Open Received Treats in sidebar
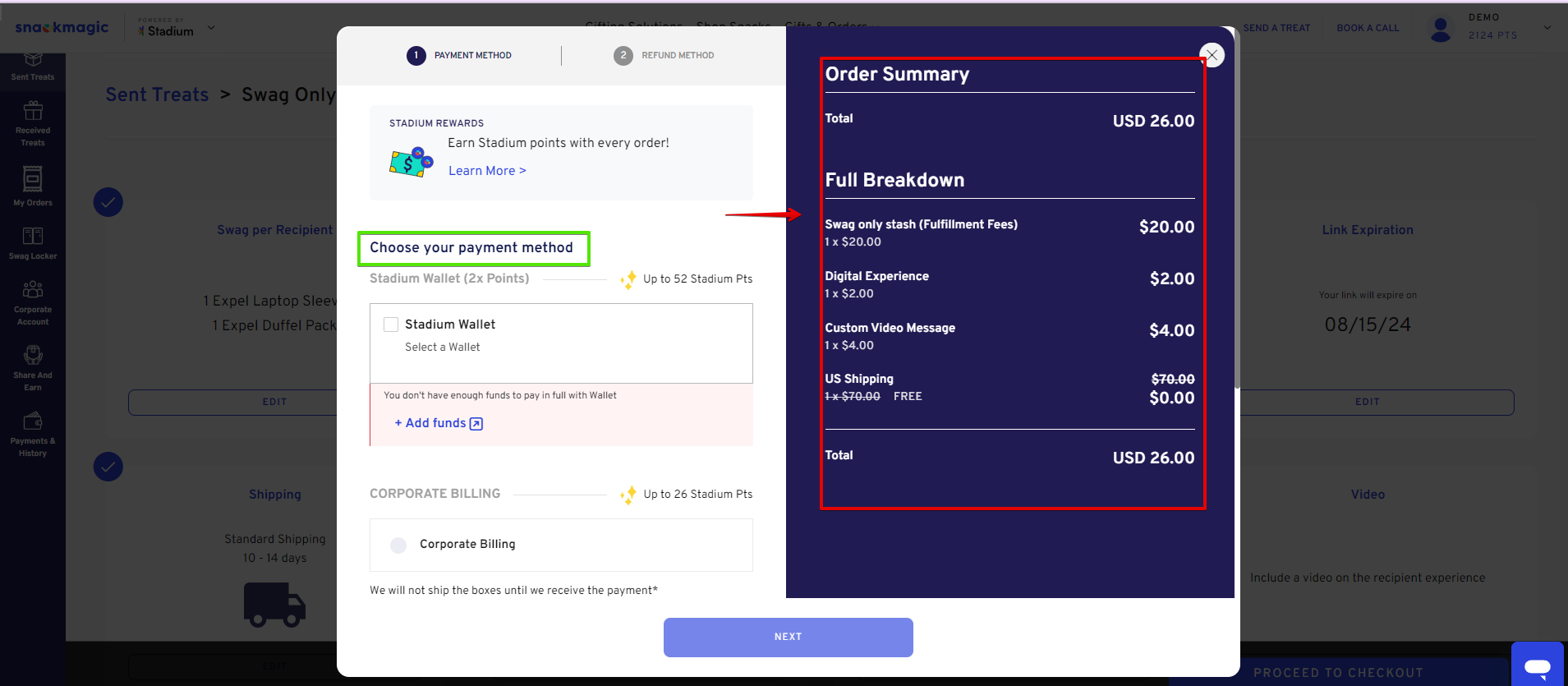Image resolution: width=1568 pixels, height=686 pixels. (x=33, y=122)
